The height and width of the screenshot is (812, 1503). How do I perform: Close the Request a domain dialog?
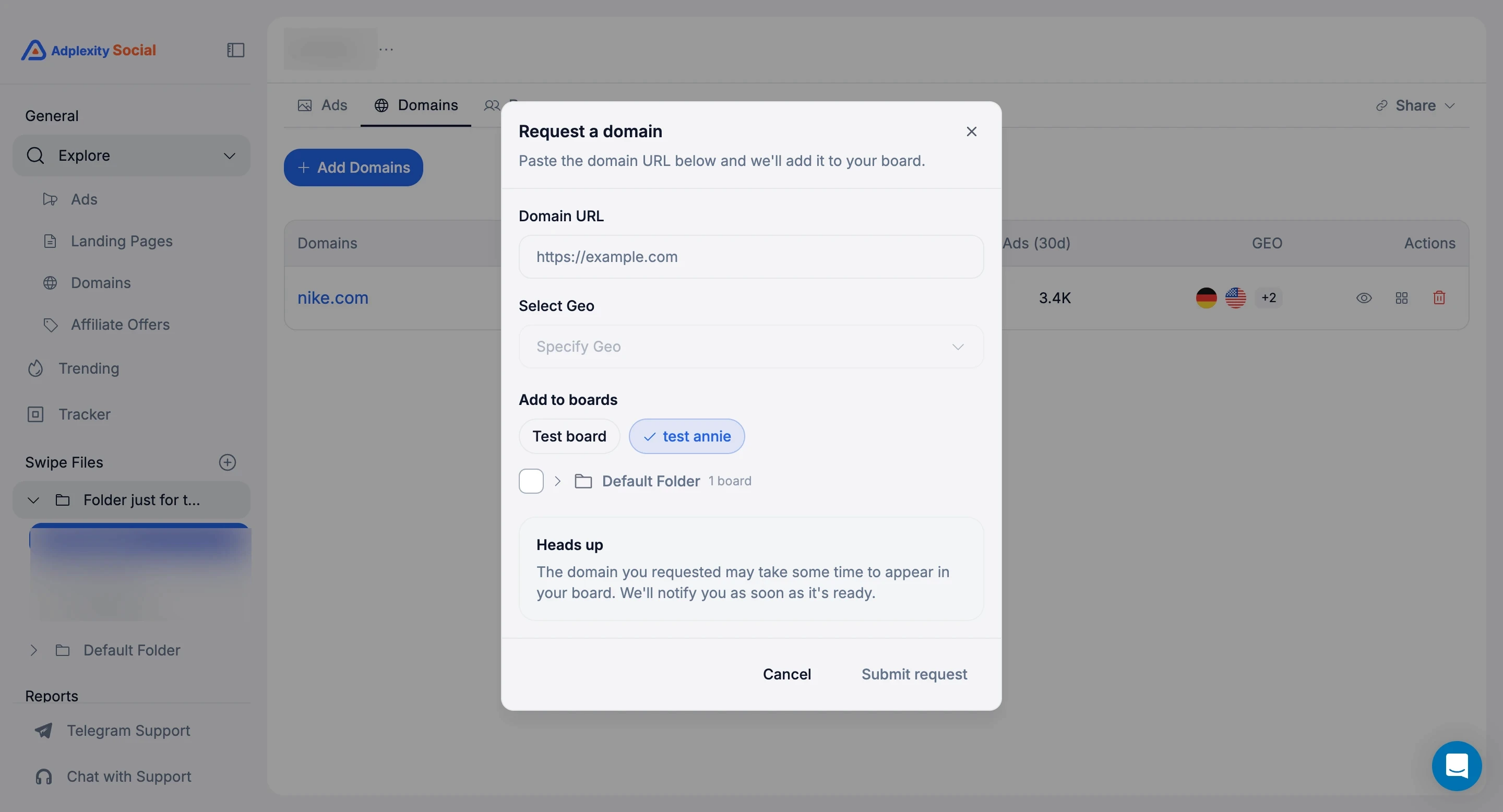coord(971,132)
